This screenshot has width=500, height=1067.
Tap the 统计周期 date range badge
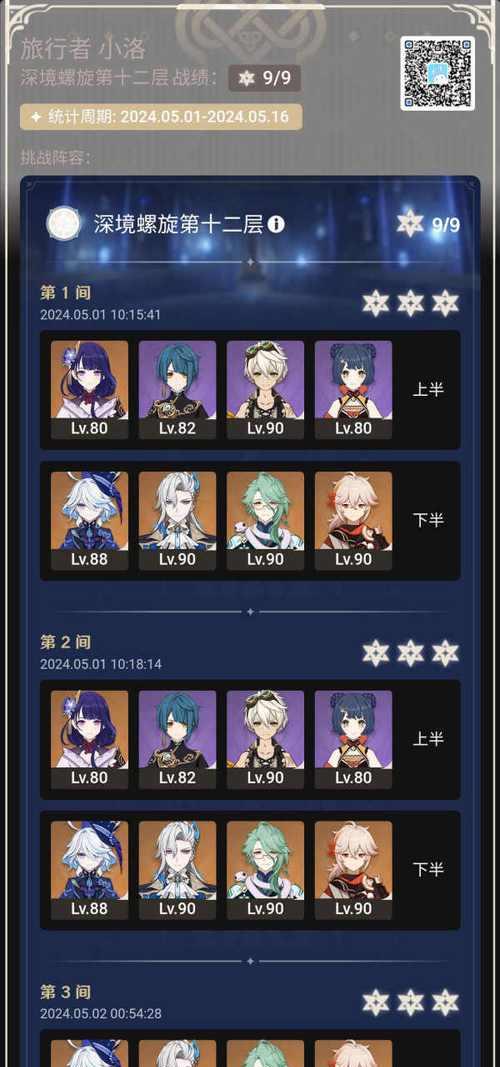pyautogui.click(x=161, y=117)
